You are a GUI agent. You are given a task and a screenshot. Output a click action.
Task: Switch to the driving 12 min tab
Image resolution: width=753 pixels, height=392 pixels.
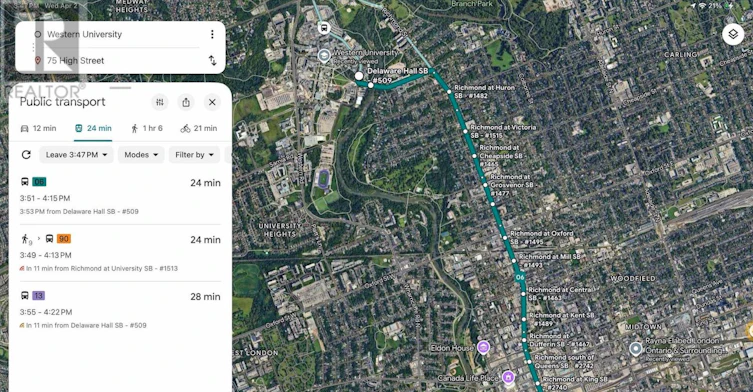pos(38,128)
